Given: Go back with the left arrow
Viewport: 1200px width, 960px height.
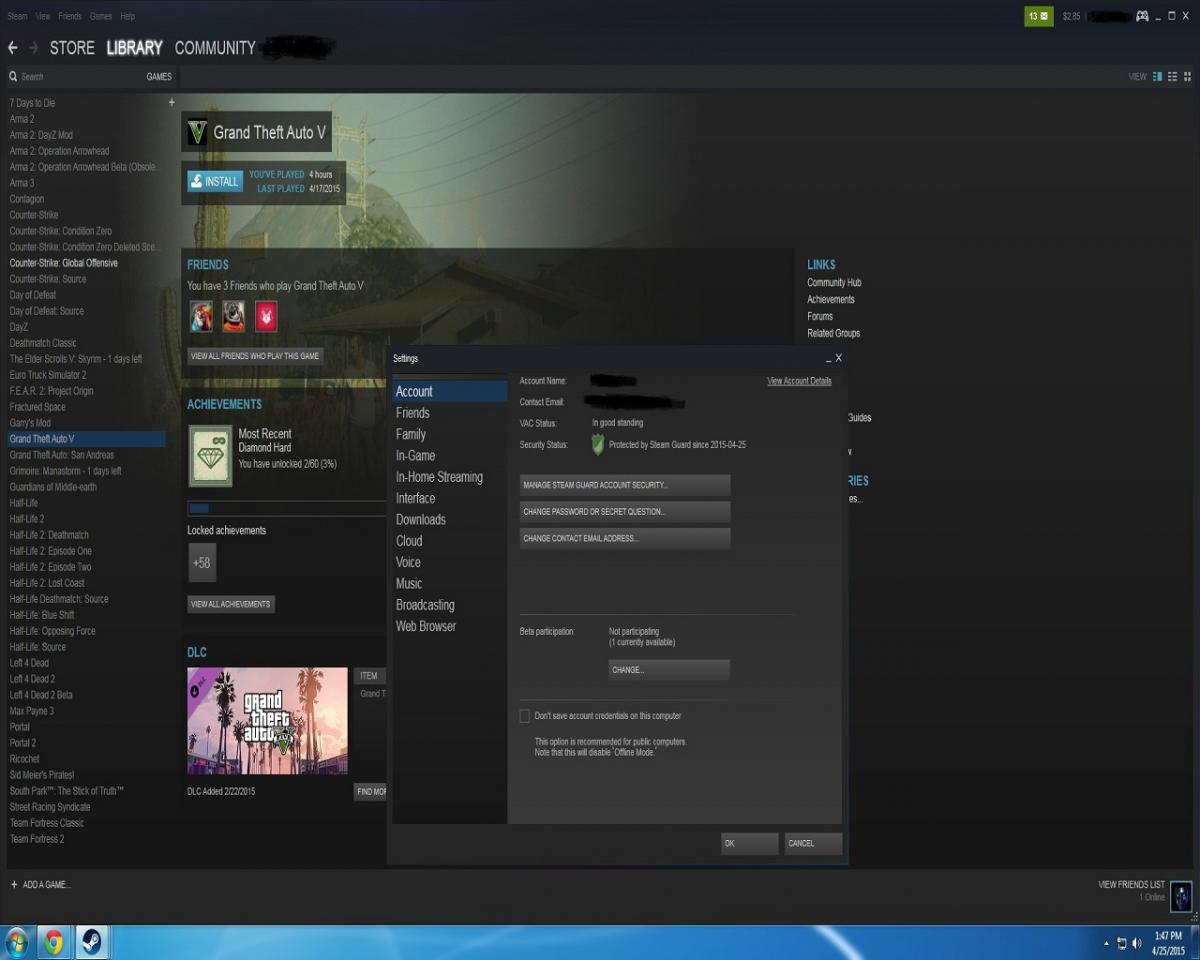Looking at the screenshot, I should point(13,48).
